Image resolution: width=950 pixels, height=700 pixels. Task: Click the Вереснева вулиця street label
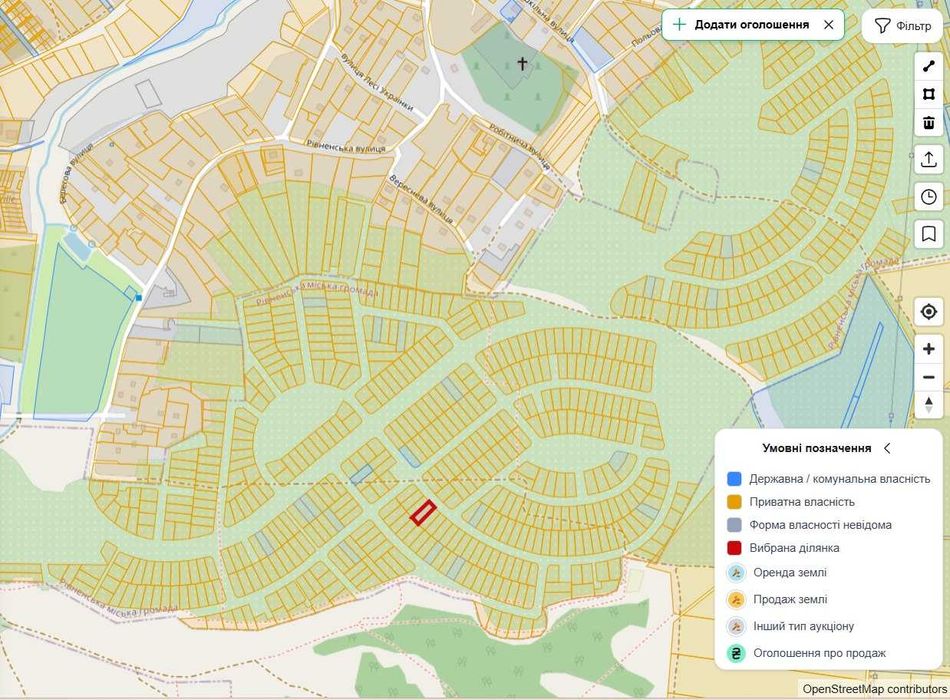click(x=421, y=199)
